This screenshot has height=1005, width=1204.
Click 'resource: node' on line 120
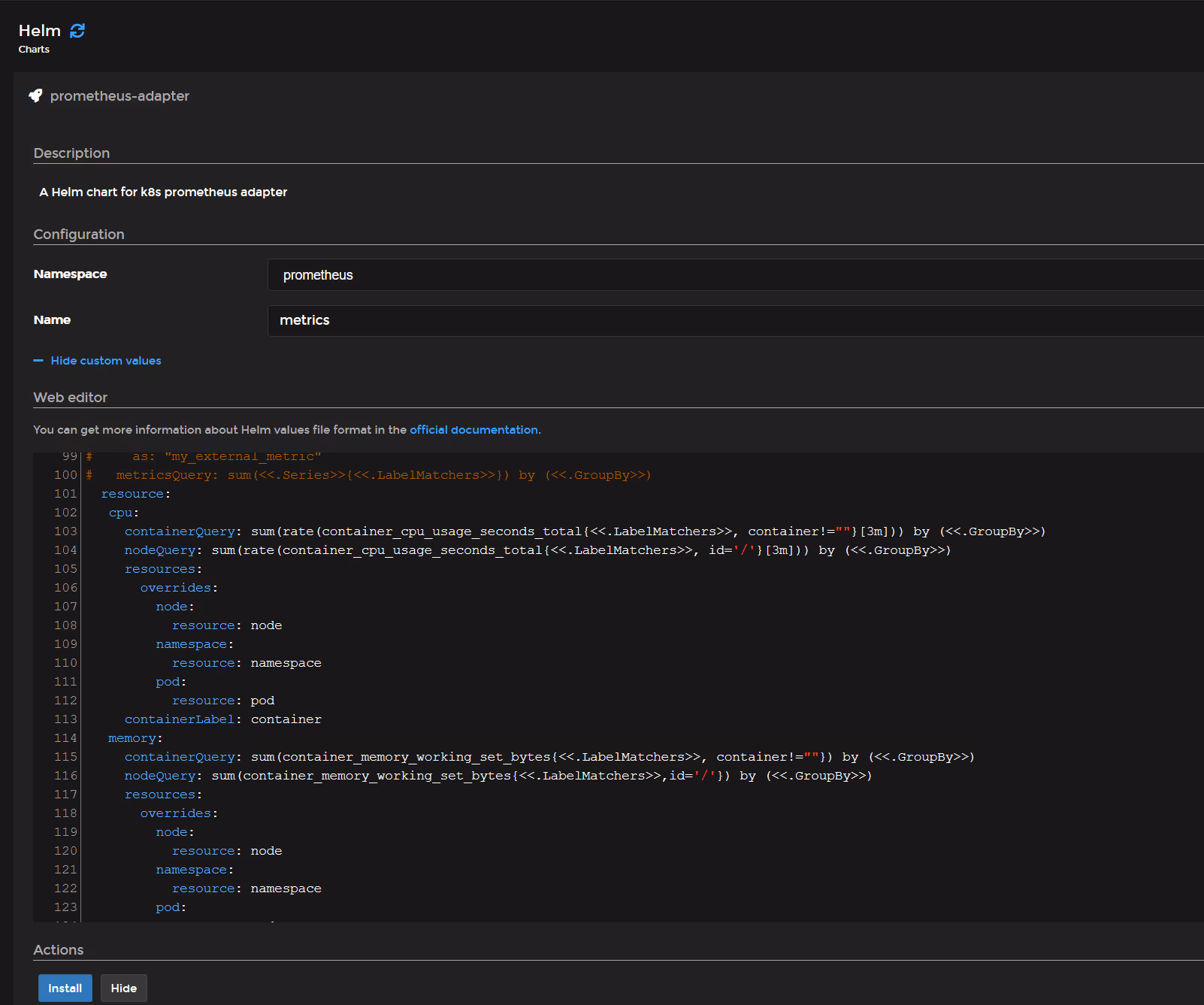tap(227, 851)
